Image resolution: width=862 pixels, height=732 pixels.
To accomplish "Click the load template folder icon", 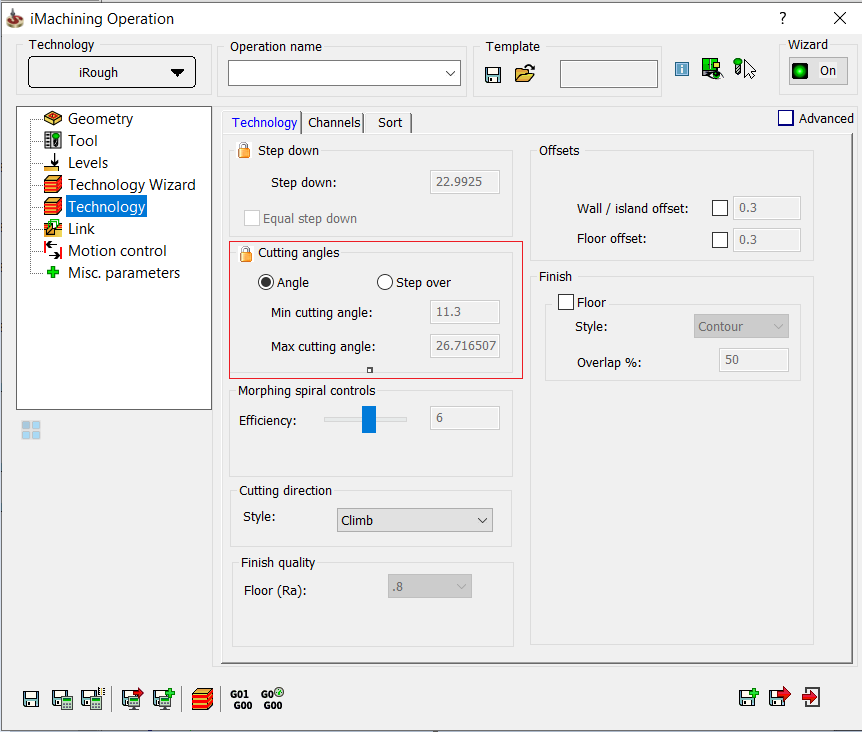I will click(525, 74).
